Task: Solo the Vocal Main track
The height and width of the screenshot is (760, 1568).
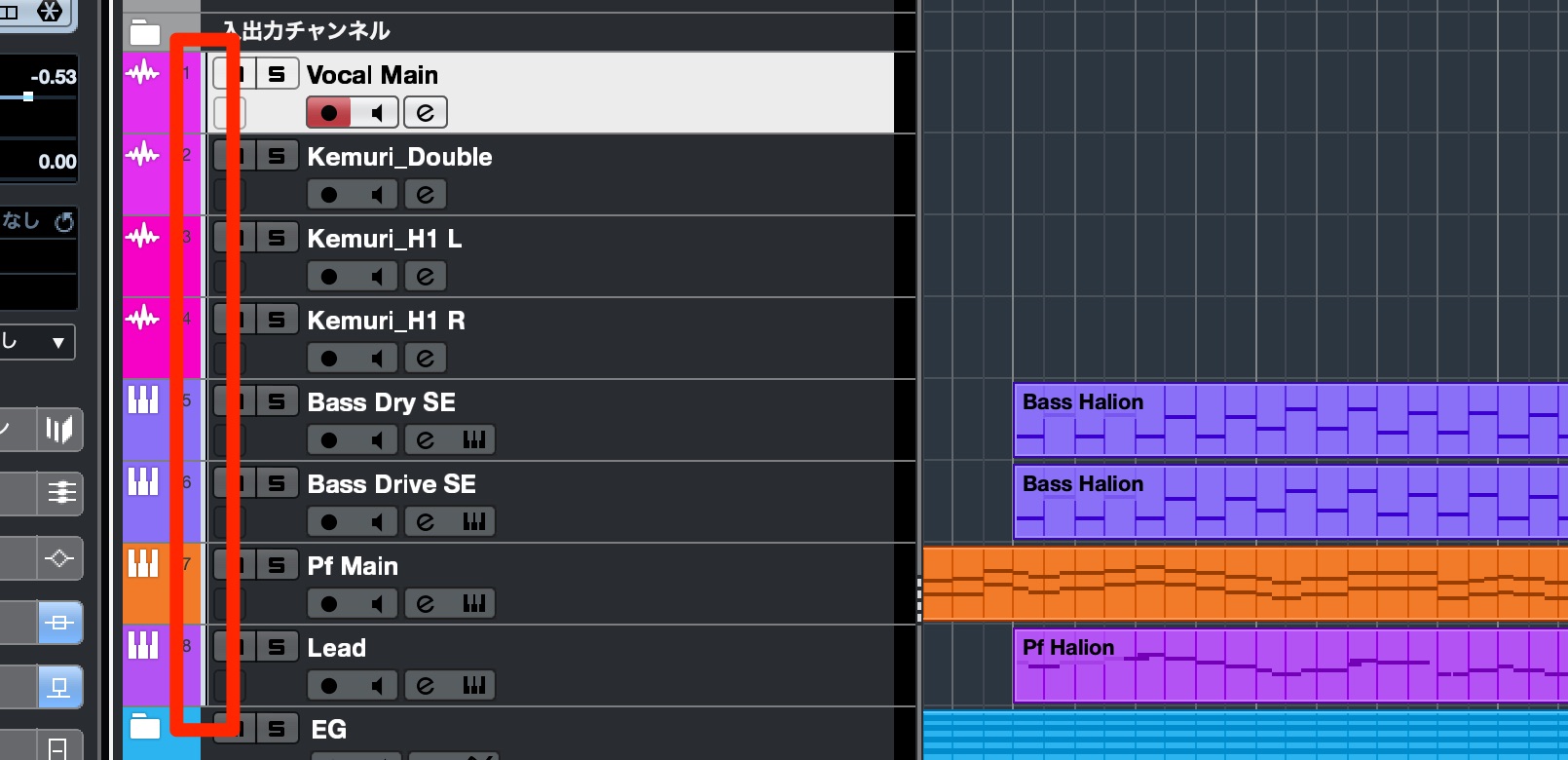Action: [x=278, y=74]
